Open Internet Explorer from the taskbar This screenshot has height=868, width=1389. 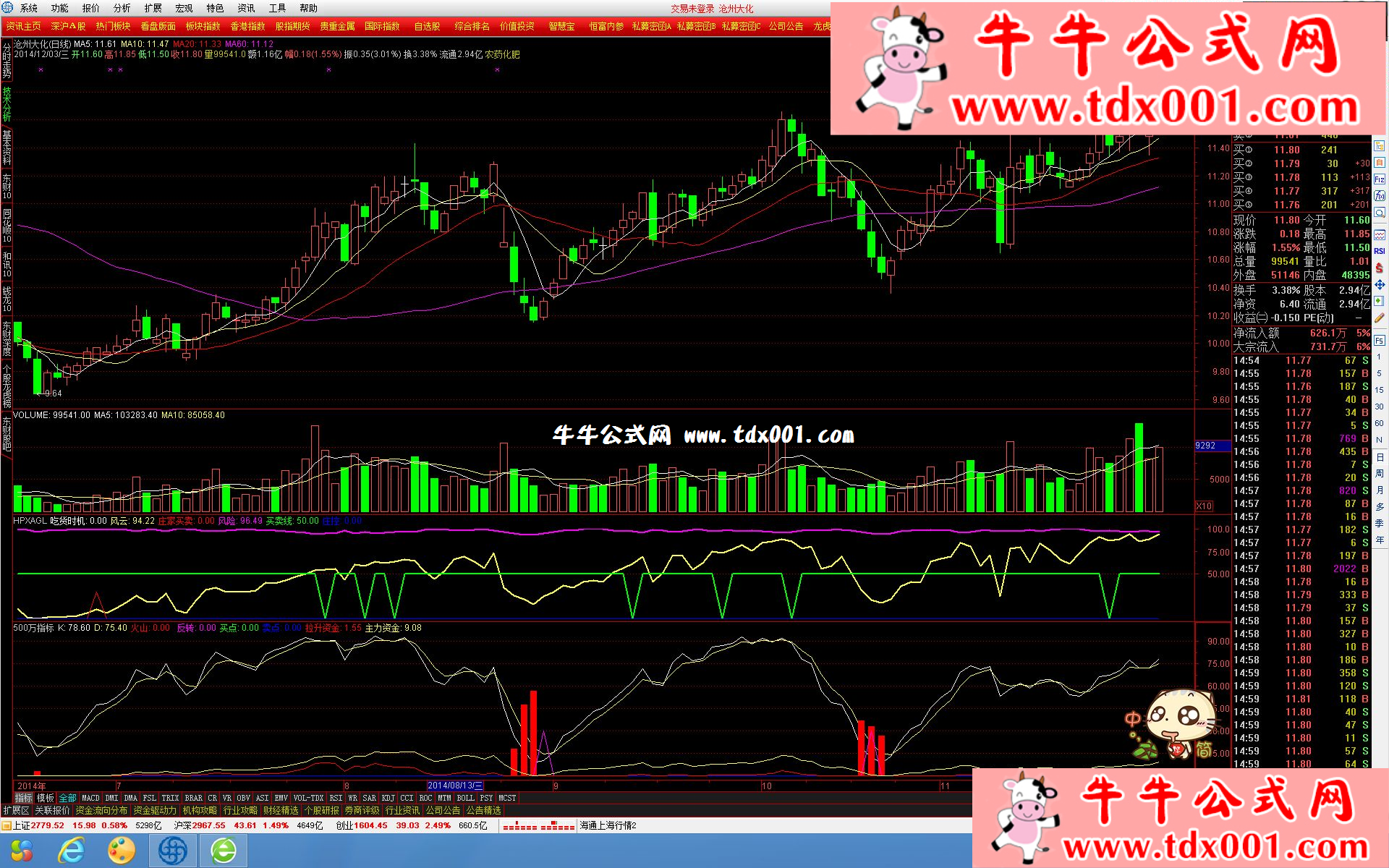point(71,851)
